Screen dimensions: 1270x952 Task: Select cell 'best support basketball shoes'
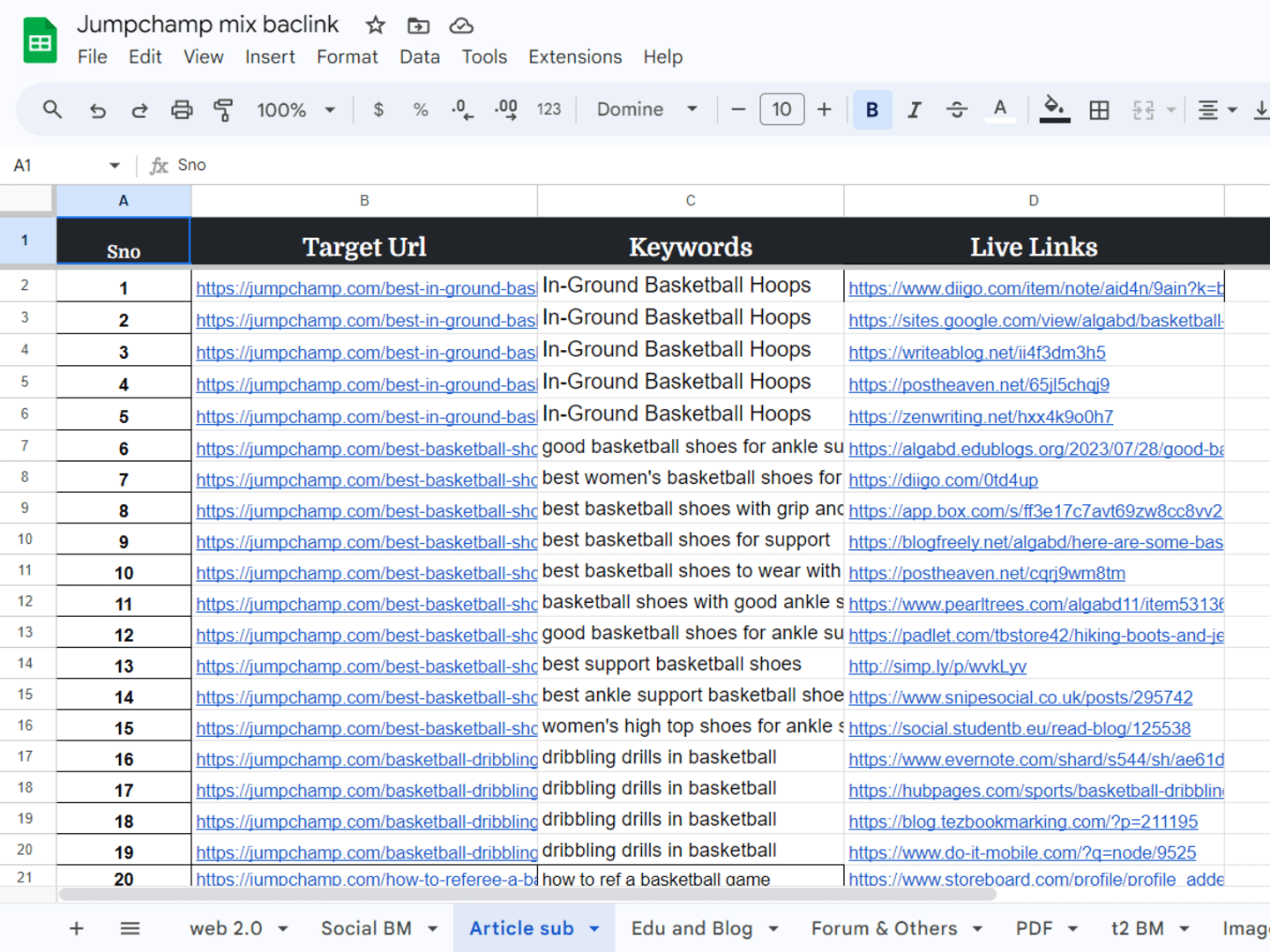coord(691,664)
